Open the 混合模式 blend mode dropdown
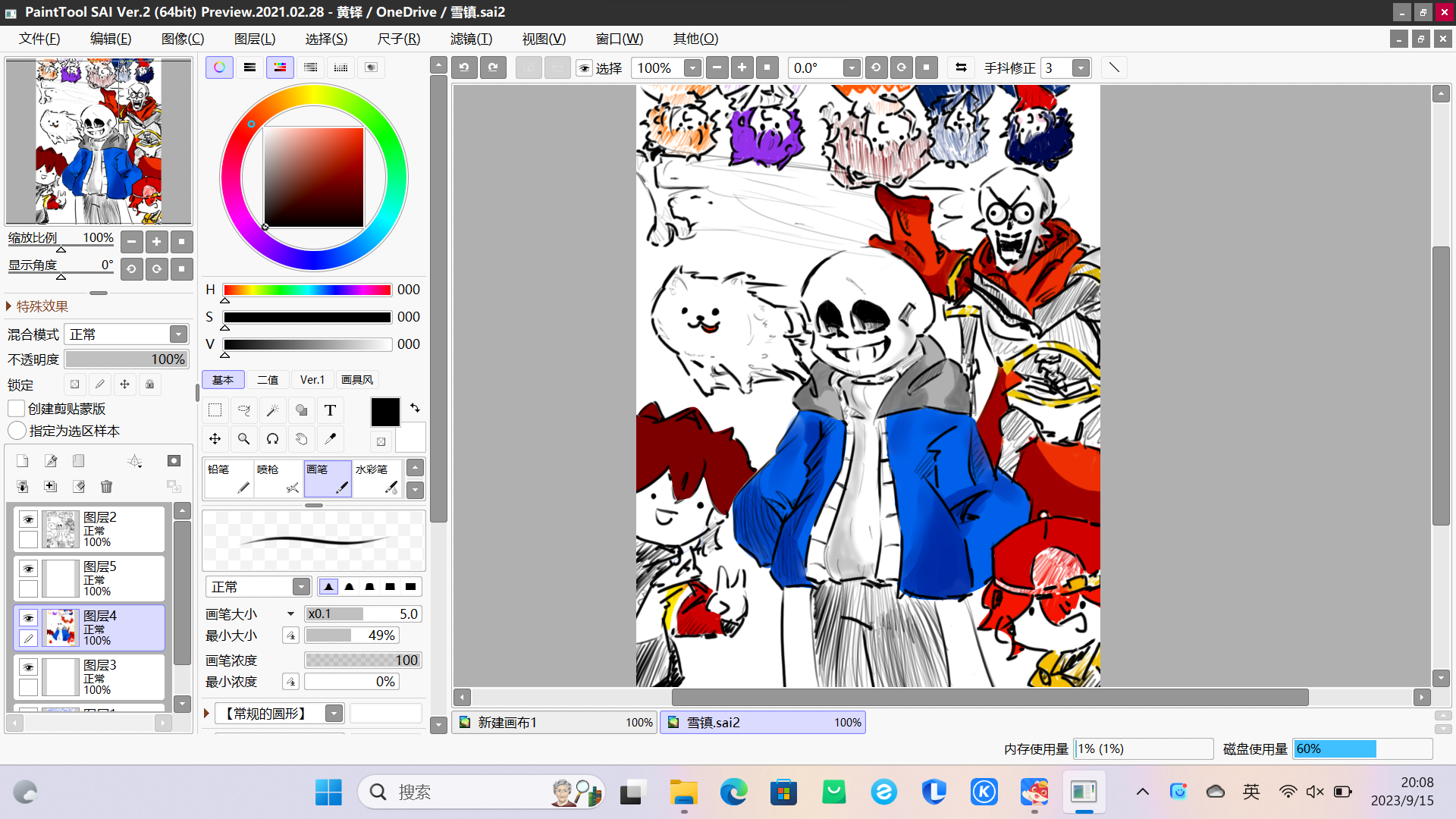This screenshot has width=1456, height=819. [x=178, y=334]
